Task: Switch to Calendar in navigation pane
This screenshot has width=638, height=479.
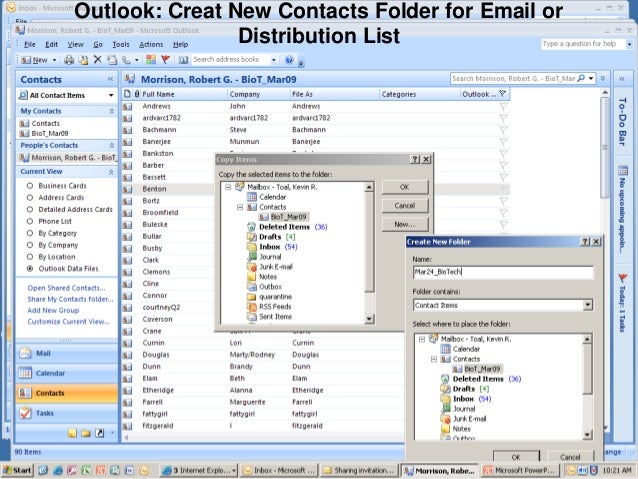Action: [x=67, y=373]
